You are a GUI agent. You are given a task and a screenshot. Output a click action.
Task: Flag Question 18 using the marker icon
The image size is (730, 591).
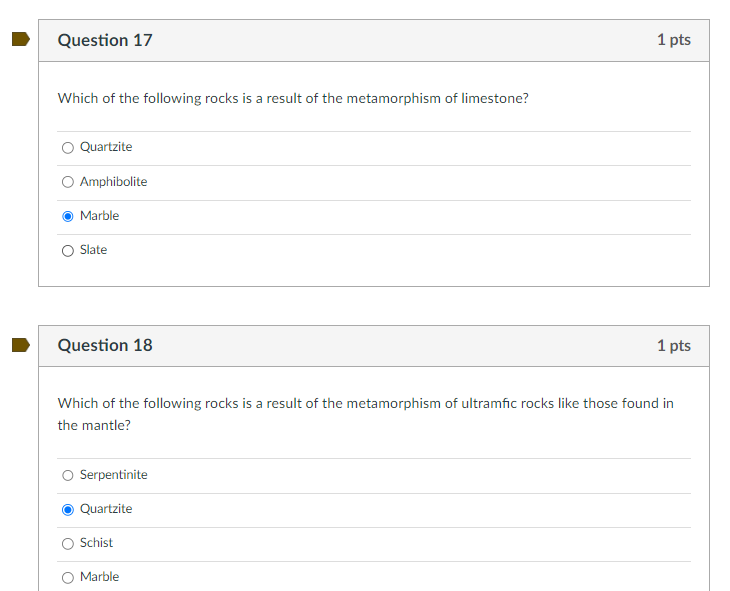pyautogui.click(x=20, y=345)
